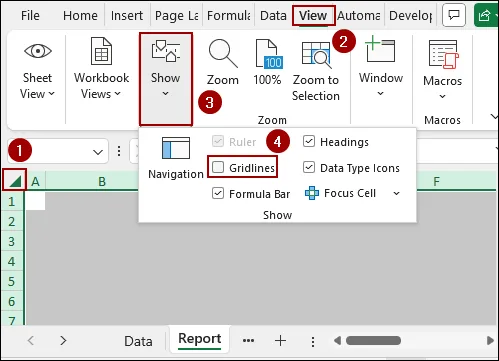Select row 1 header
This screenshot has width=499, height=361.
[12, 201]
